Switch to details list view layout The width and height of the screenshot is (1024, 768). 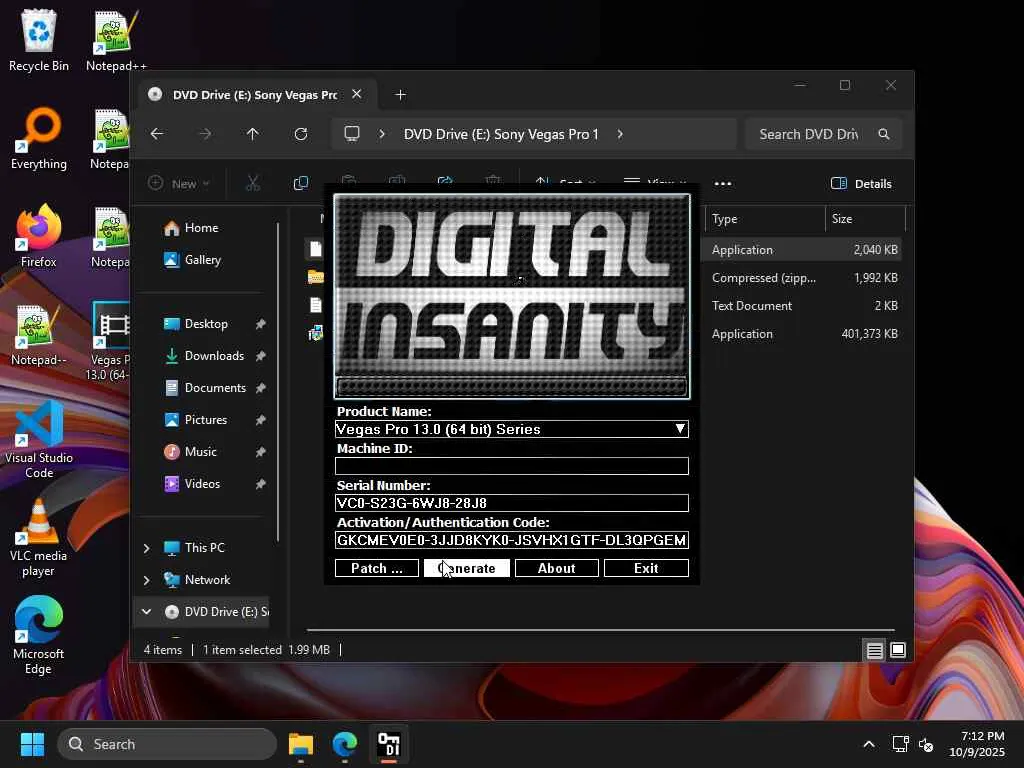(x=874, y=650)
